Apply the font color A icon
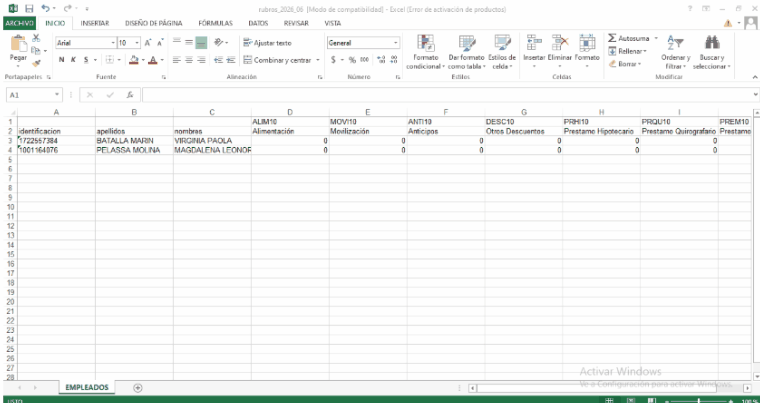Viewport: 760px width, 403px height. click(153, 60)
